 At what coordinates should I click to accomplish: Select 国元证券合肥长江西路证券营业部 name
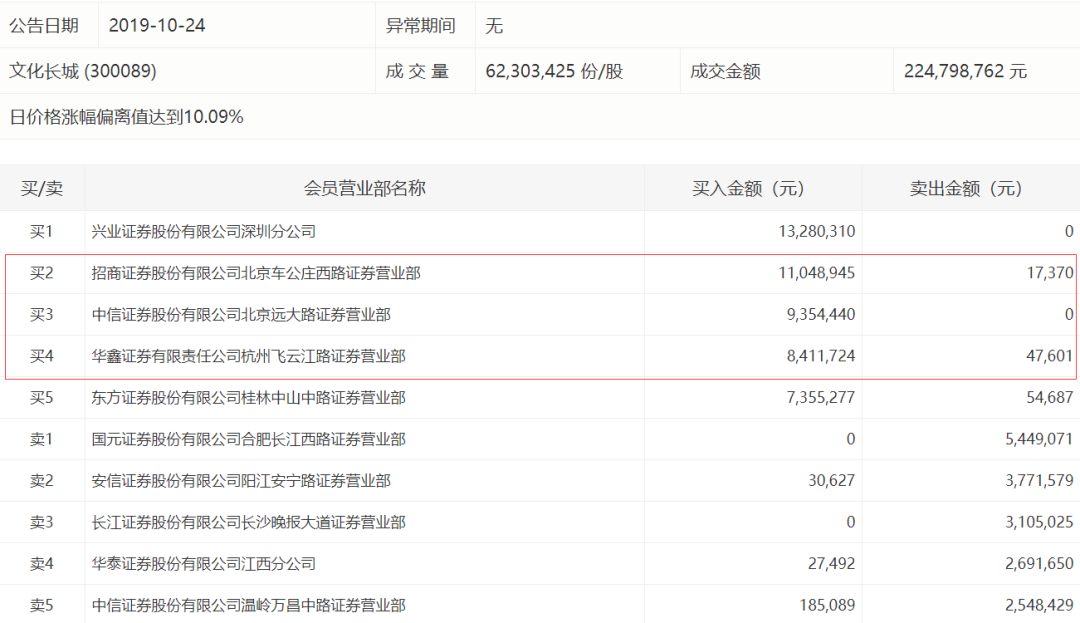249,439
